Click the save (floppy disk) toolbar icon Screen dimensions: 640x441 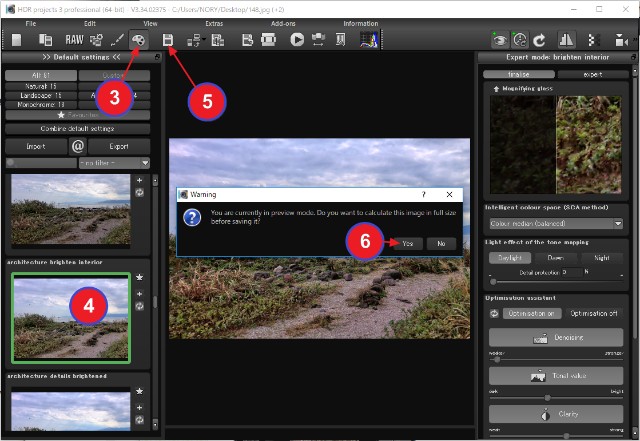(x=169, y=40)
